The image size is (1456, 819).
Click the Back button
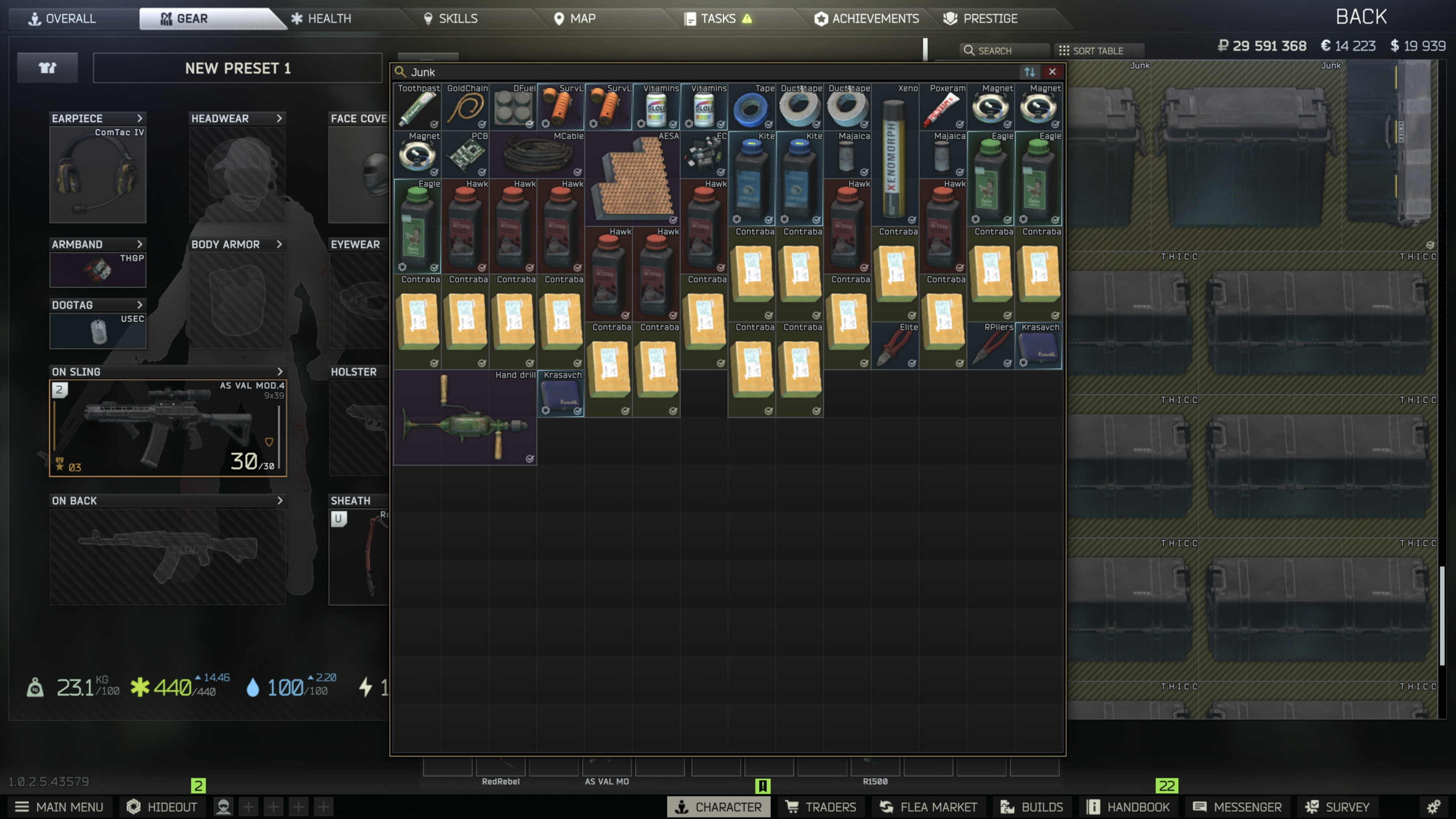pyautogui.click(x=1361, y=17)
